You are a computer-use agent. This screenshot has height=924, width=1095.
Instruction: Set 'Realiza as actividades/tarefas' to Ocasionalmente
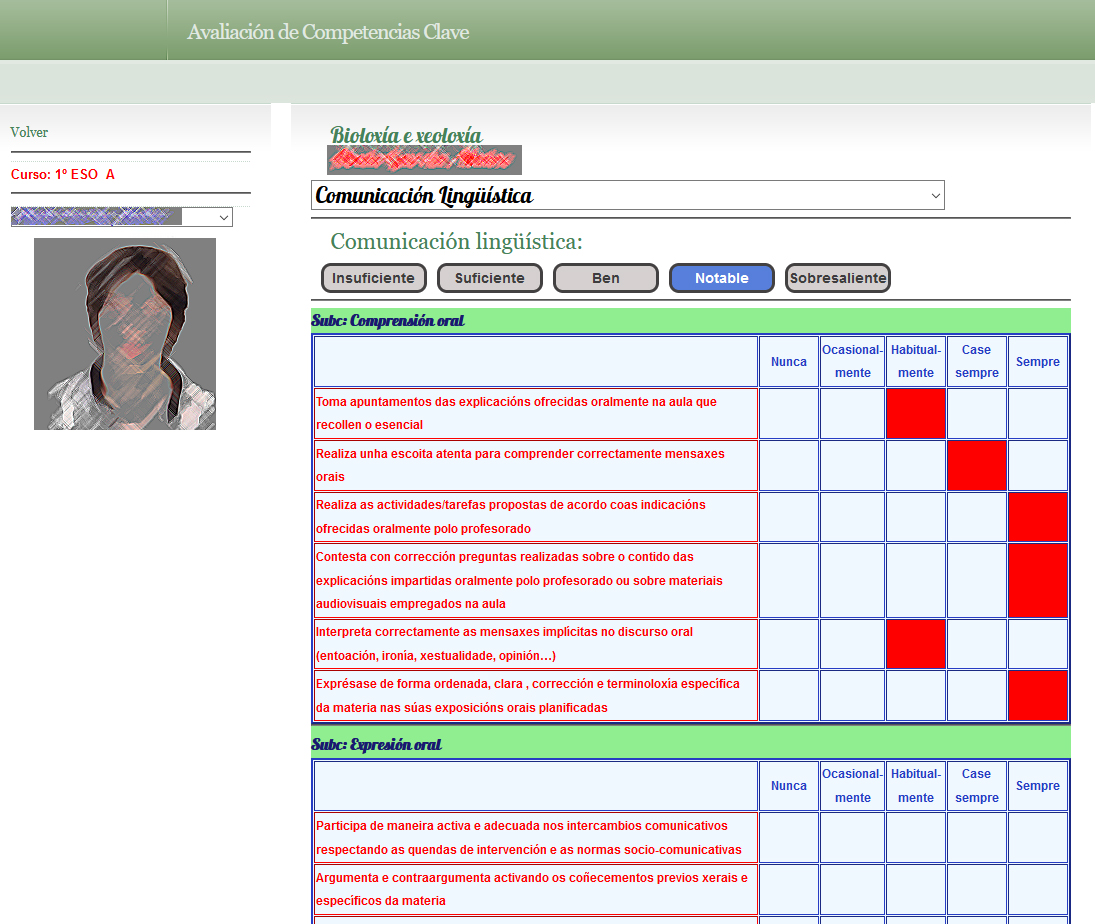pos(852,517)
